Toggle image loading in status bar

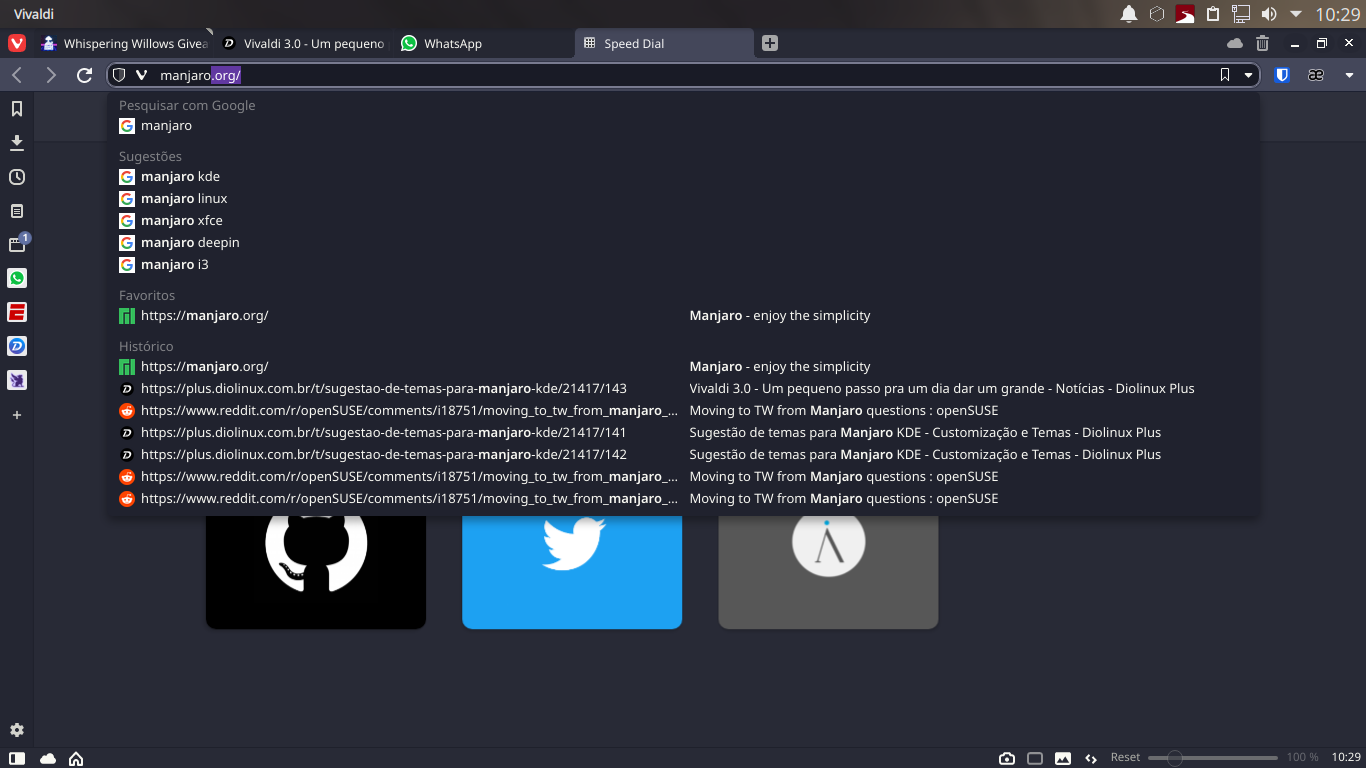(x=1063, y=758)
